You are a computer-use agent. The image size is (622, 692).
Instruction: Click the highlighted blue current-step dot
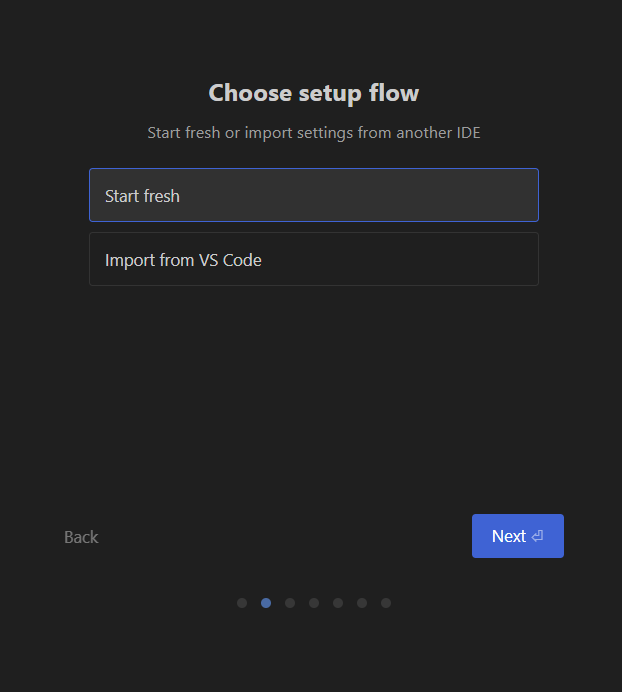tap(266, 603)
